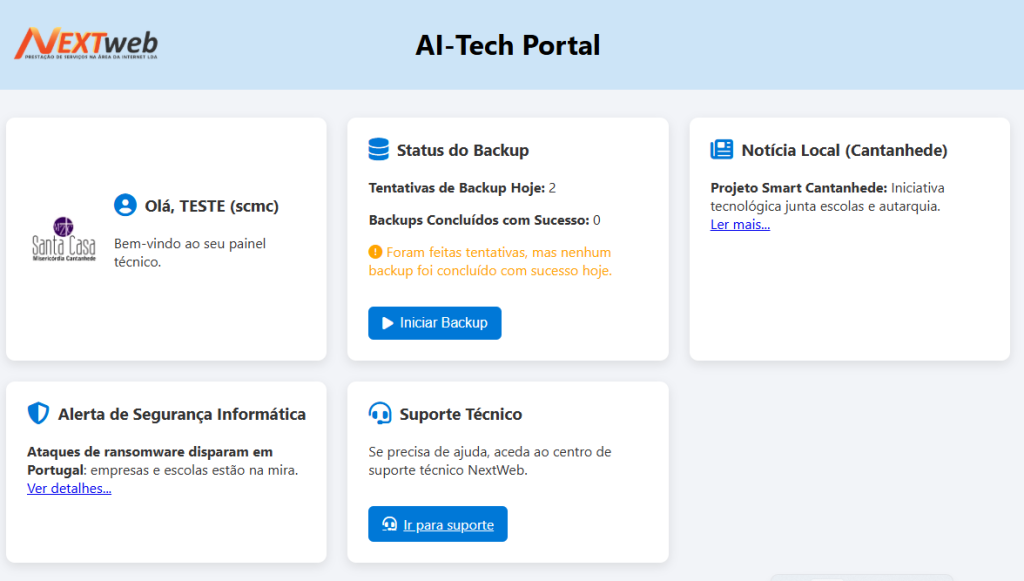Open the Ler mais news link
Screen dimensions: 1024x581
point(740,224)
